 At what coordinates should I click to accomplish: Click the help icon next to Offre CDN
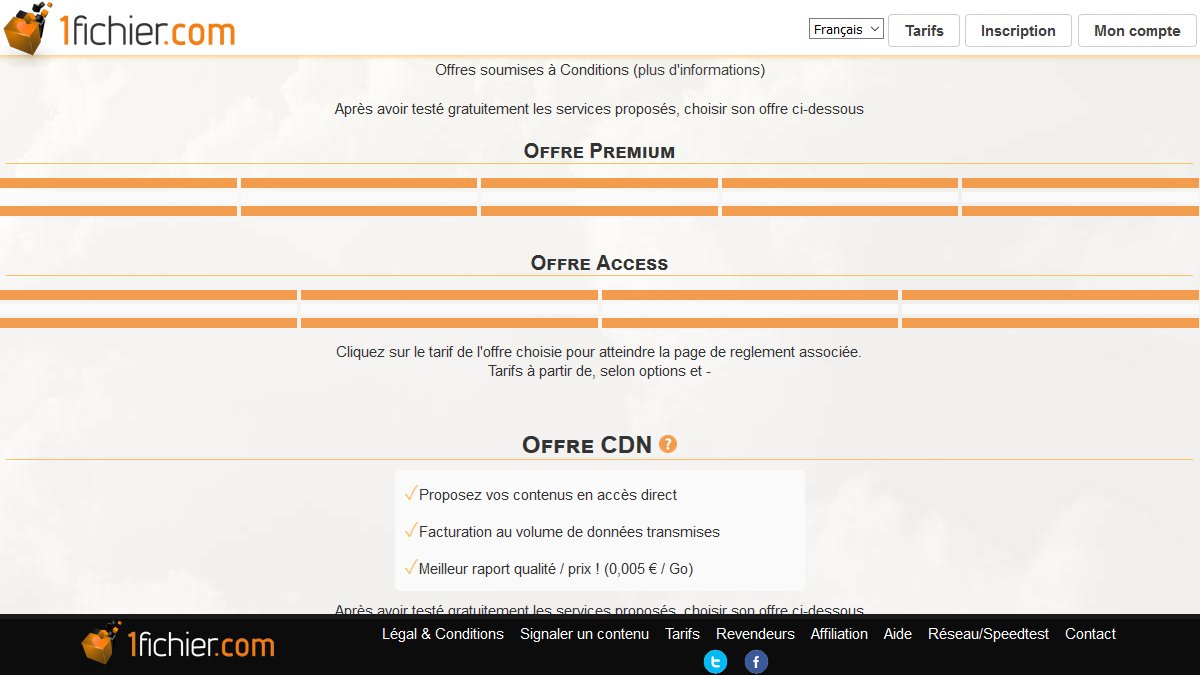pyautogui.click(x=668, y=444)
